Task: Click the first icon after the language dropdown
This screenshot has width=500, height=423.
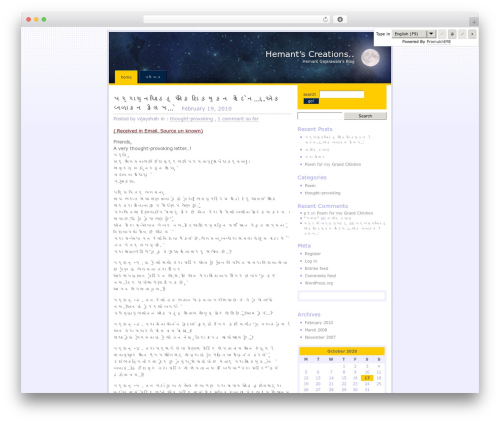Action: pos(442,34)
